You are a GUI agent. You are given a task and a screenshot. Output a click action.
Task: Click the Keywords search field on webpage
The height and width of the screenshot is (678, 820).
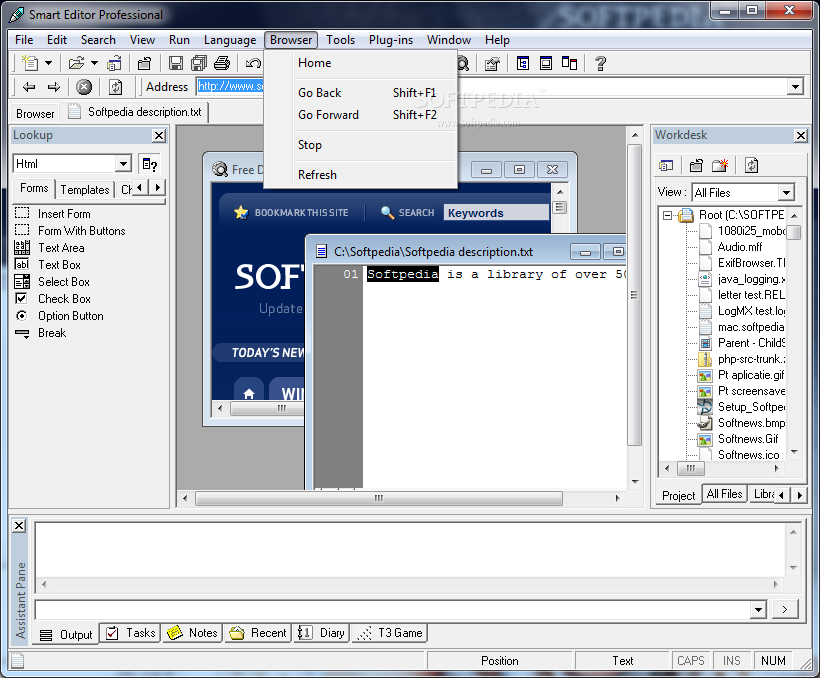point(496,213)
